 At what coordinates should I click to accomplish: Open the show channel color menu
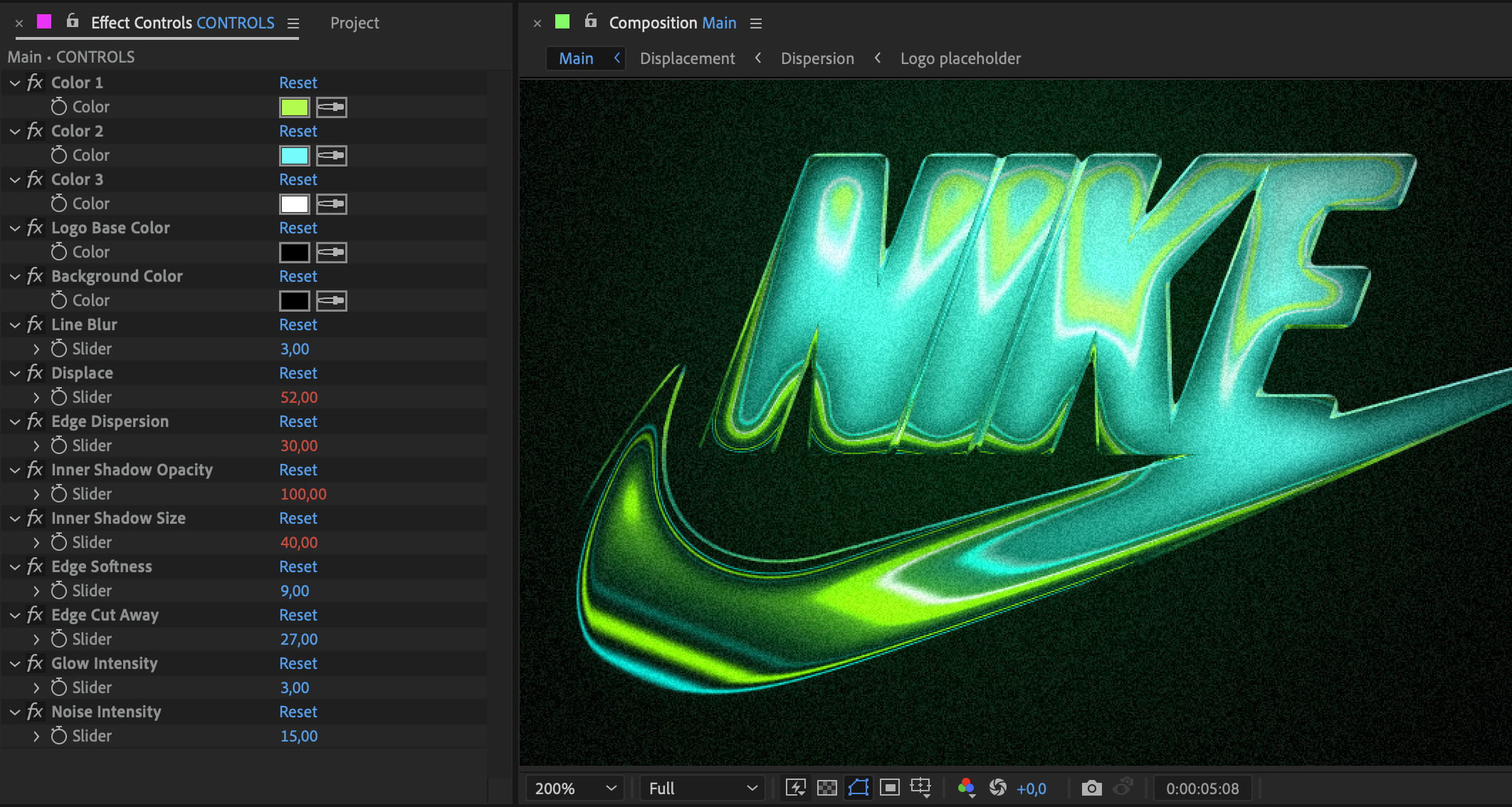[966, 788]
